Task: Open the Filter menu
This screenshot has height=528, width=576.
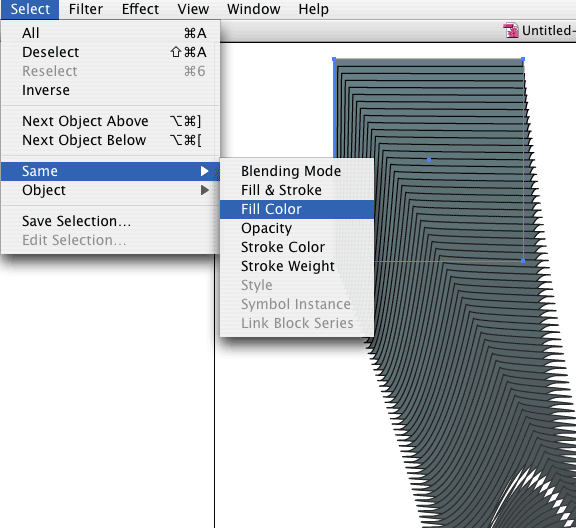Action: click(86, 9)
